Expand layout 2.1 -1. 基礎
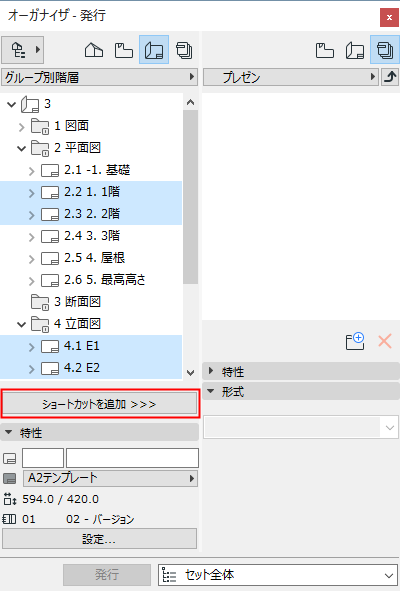 tap(32, 171)
